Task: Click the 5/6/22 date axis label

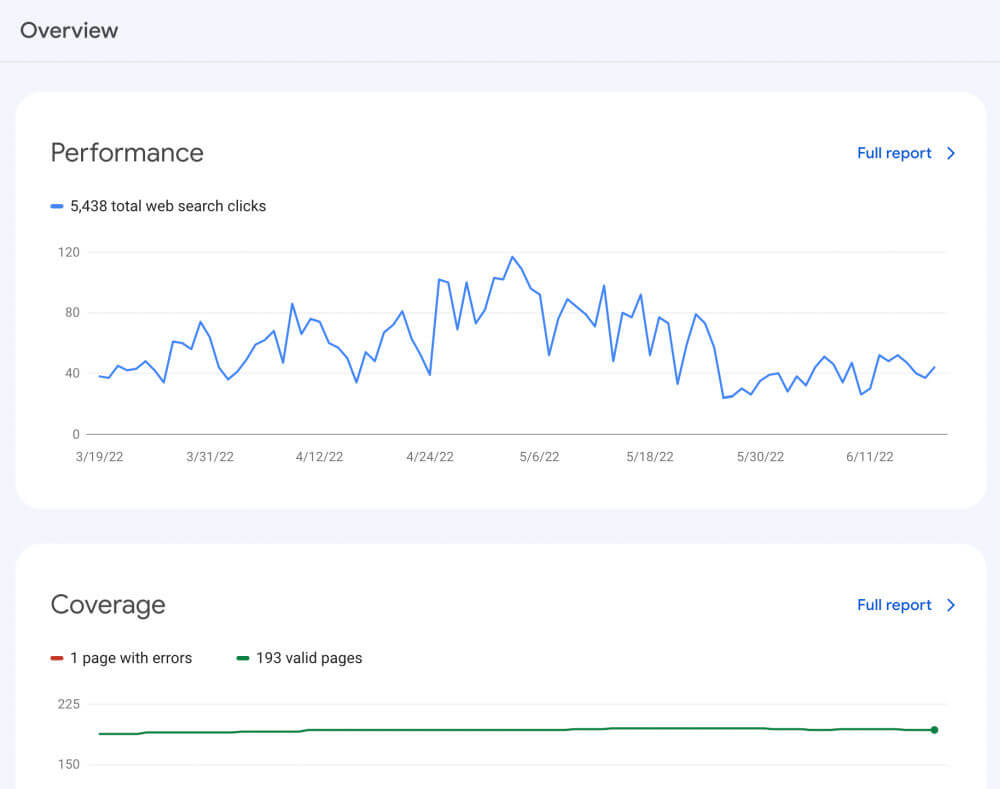Action: coord(540,457)
